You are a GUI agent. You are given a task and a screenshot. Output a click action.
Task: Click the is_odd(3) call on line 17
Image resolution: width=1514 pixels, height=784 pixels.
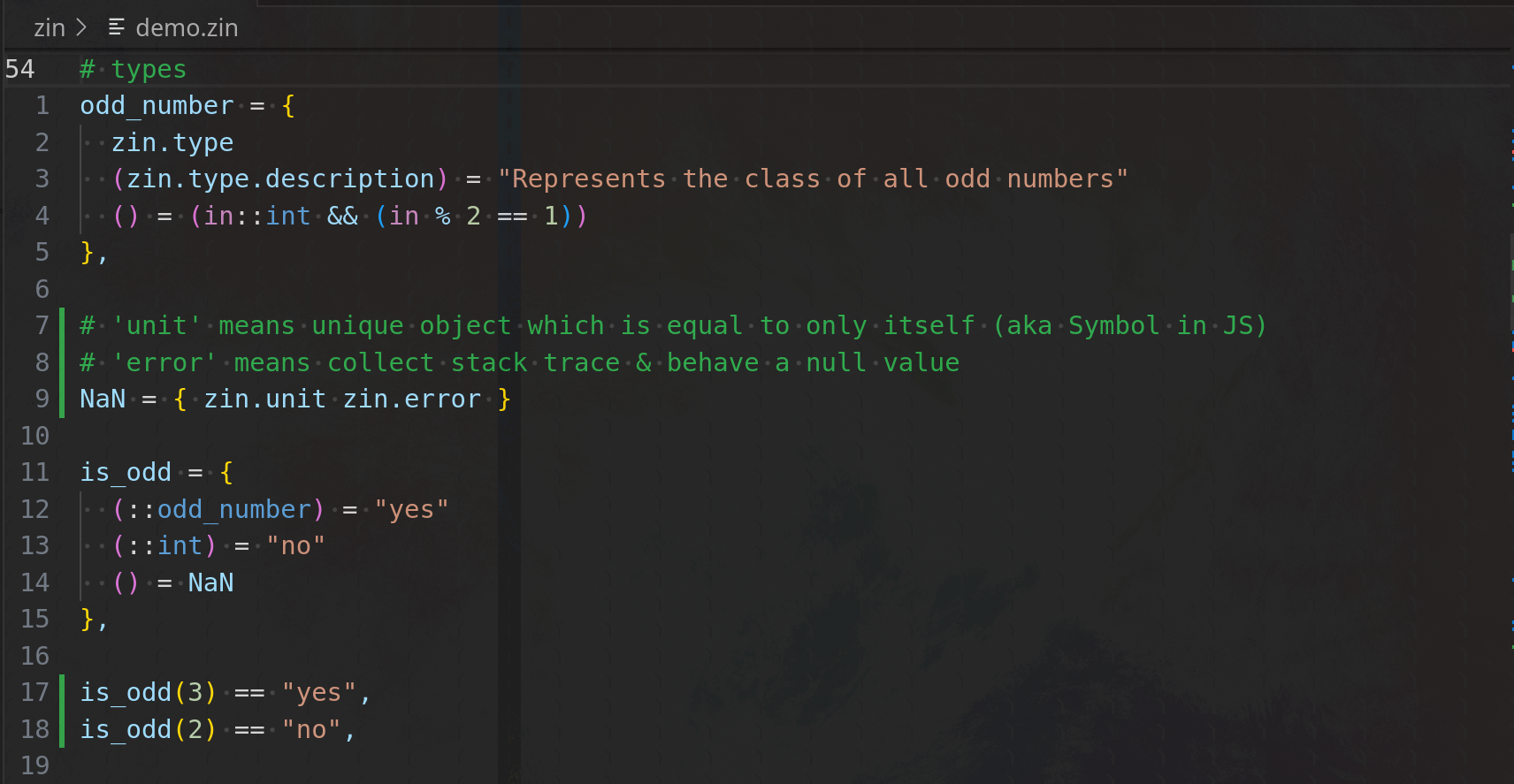point(148,693)
